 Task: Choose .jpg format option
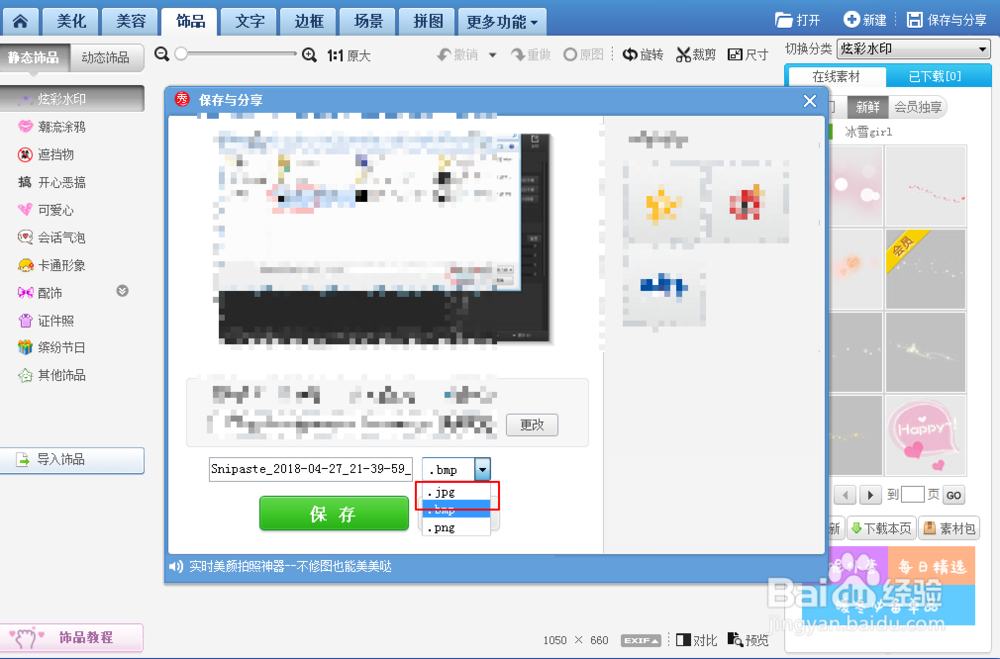coord(457,492)
